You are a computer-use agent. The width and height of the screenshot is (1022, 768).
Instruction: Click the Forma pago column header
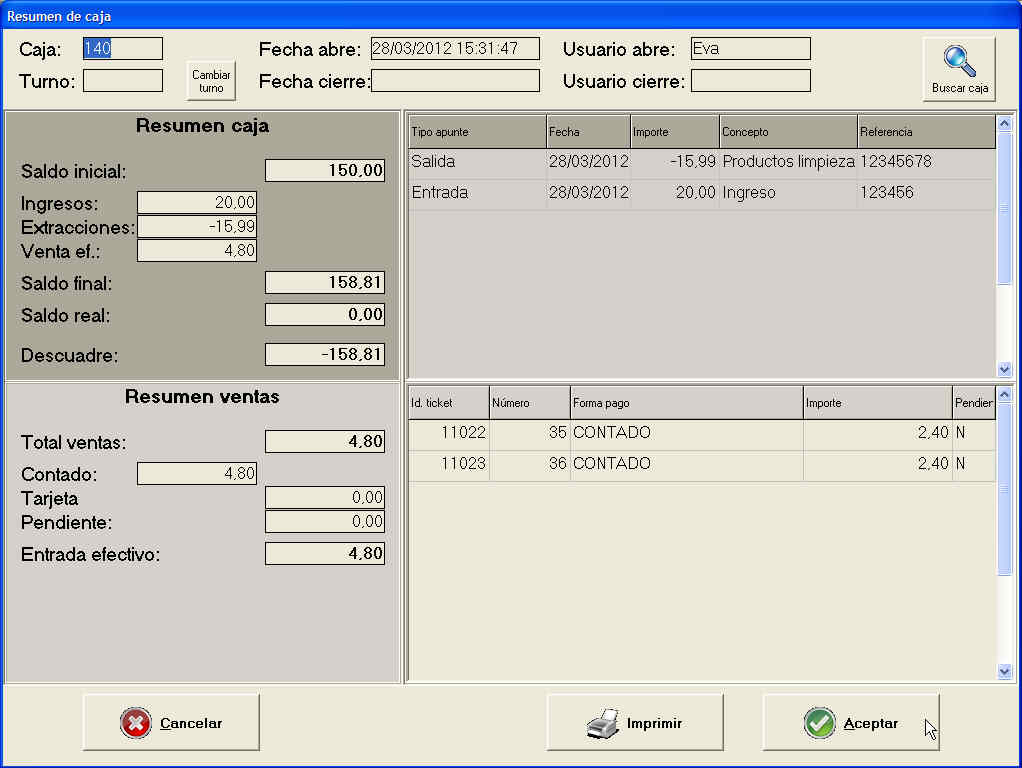[x=686, y=403]
